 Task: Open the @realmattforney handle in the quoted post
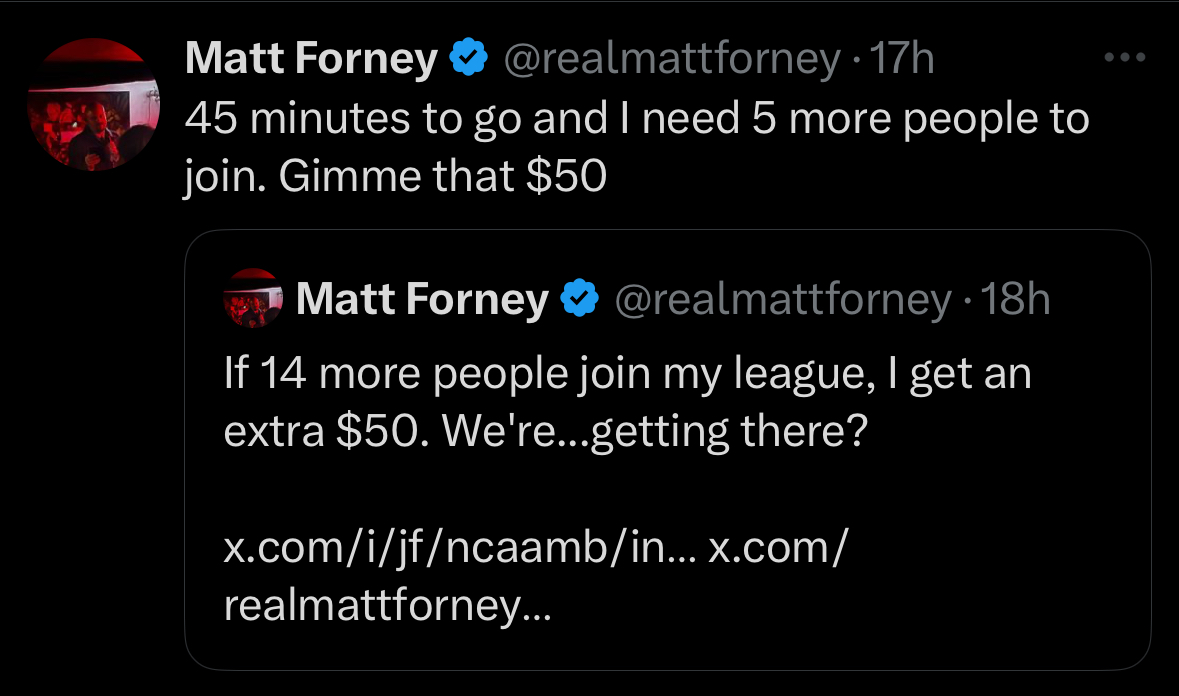point(781,298)
